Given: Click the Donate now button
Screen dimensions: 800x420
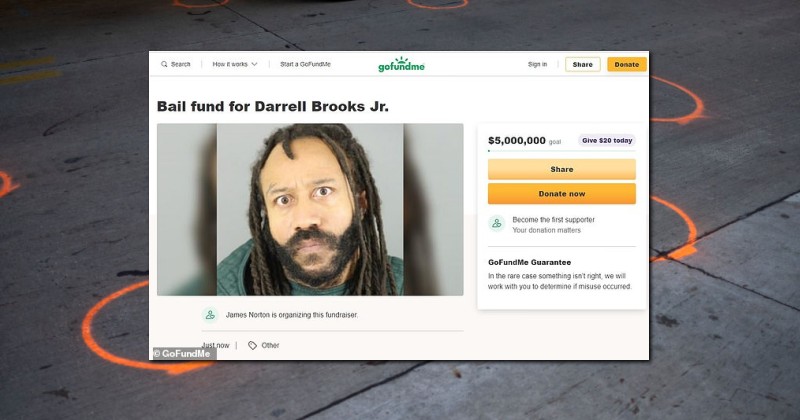Looking at the screenshot, I should click(562, 193).
